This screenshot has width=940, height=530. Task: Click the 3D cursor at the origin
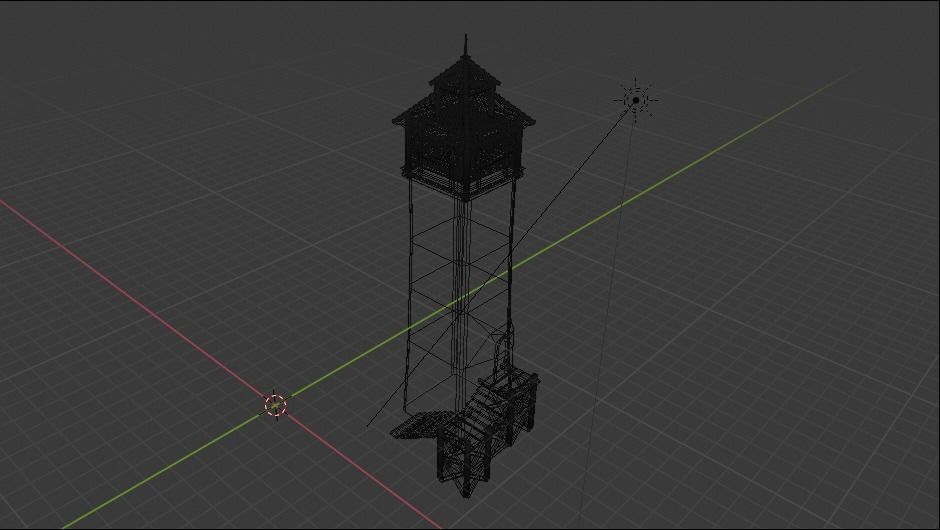tap(276, 406)
